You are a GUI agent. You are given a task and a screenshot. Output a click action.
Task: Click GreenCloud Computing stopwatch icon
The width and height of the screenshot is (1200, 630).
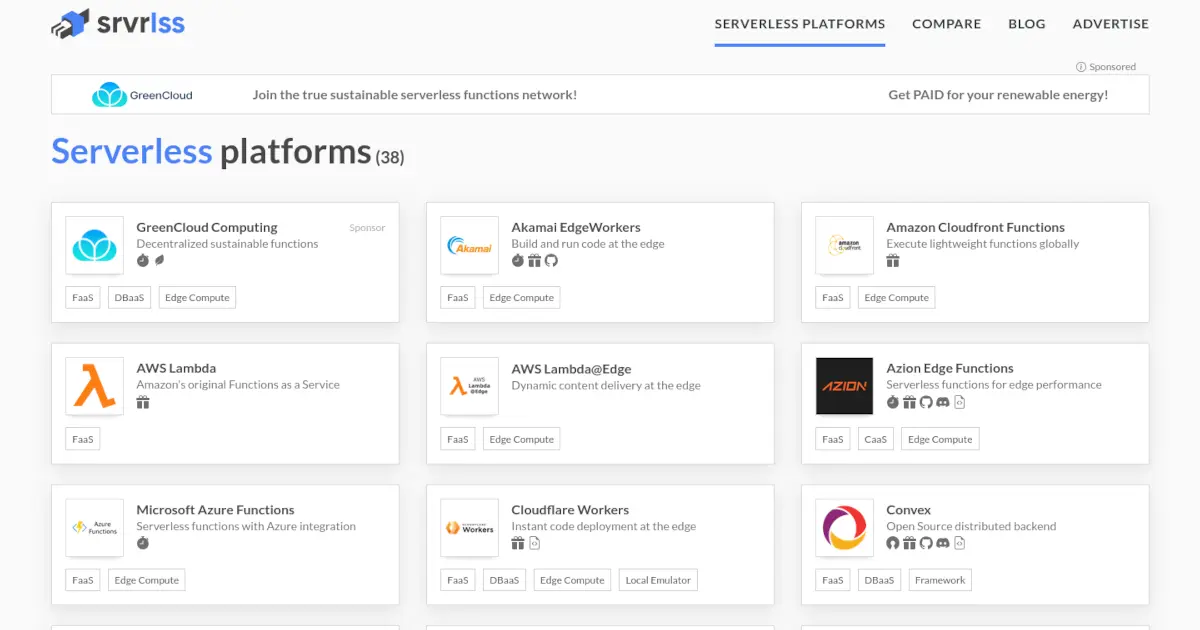click(142, 261)
